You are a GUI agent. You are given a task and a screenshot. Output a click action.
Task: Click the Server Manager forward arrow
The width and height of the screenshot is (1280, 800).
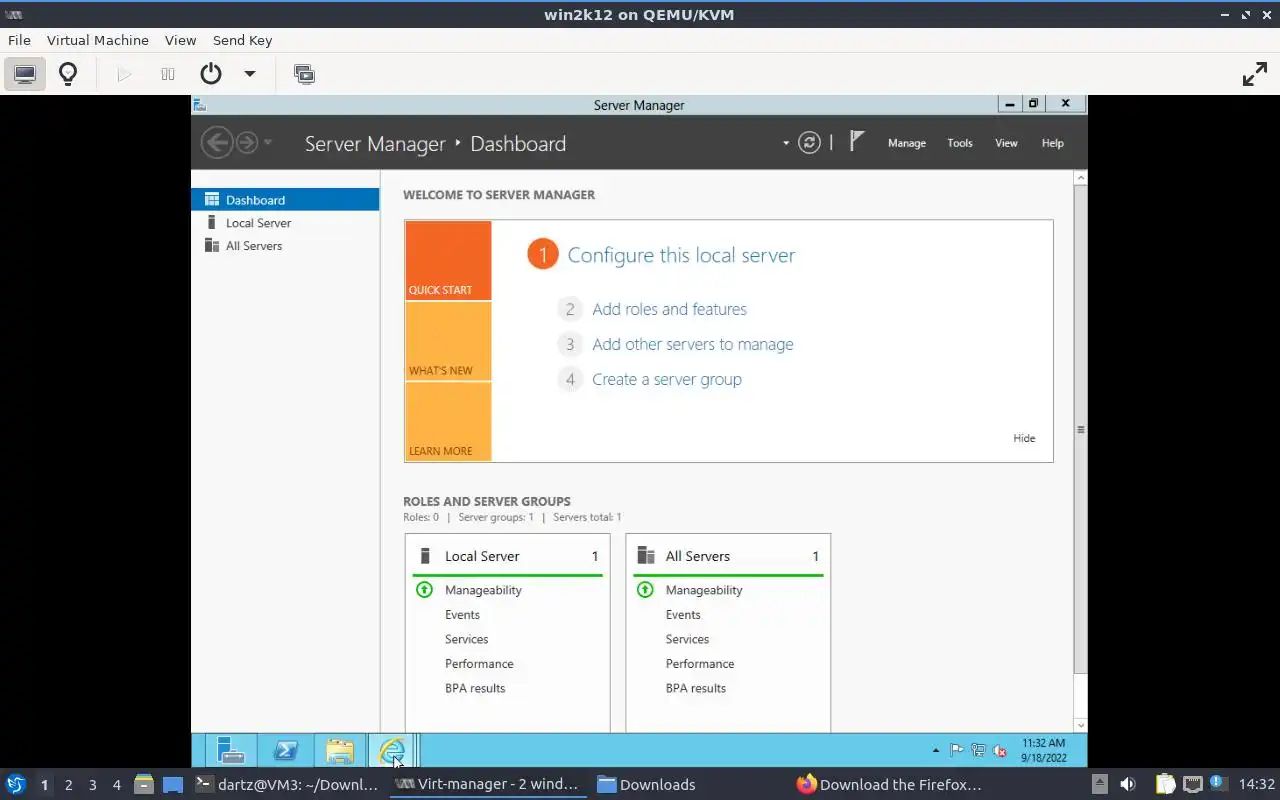coord(246,143)
